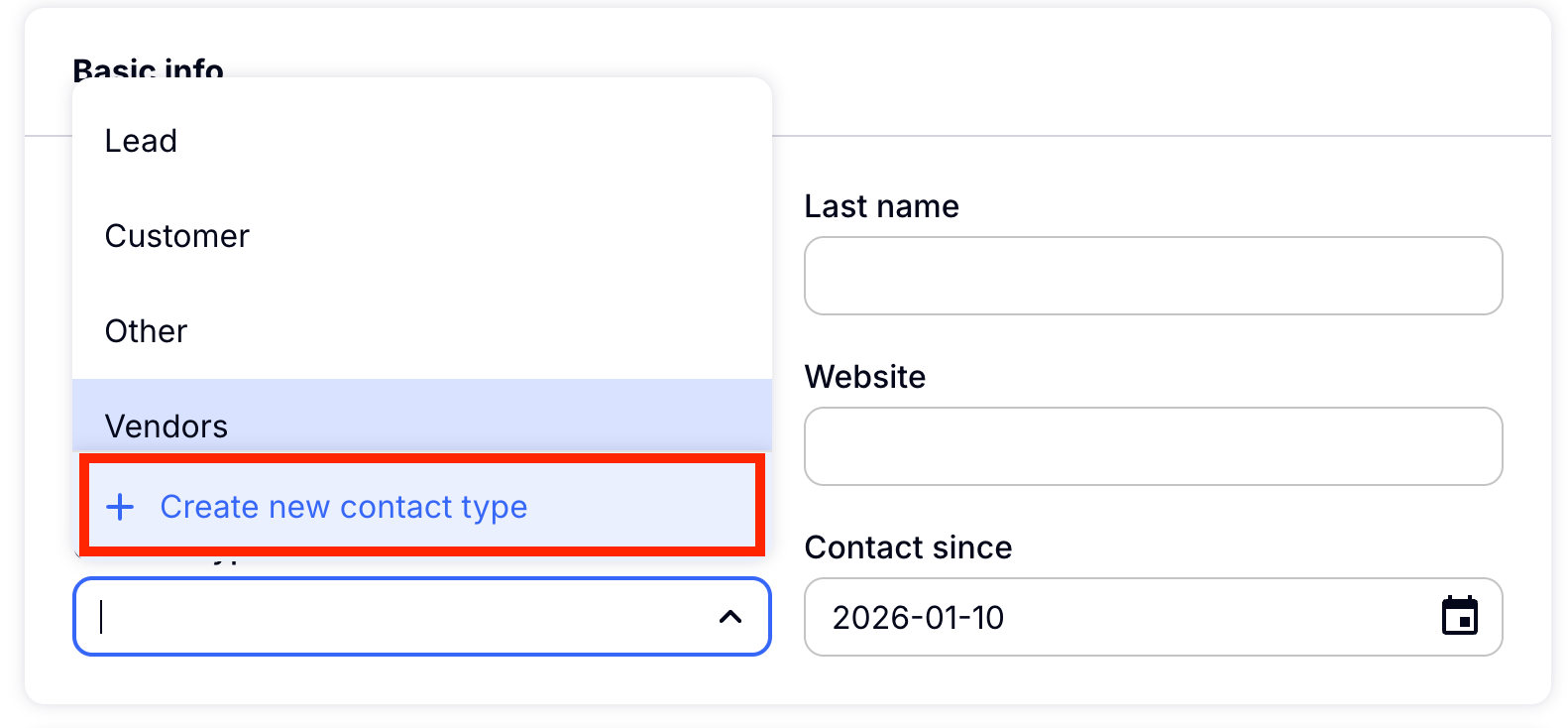Click the Contact since label
The height and width of the screenshot is (728, 1568).
pos(908,547)
